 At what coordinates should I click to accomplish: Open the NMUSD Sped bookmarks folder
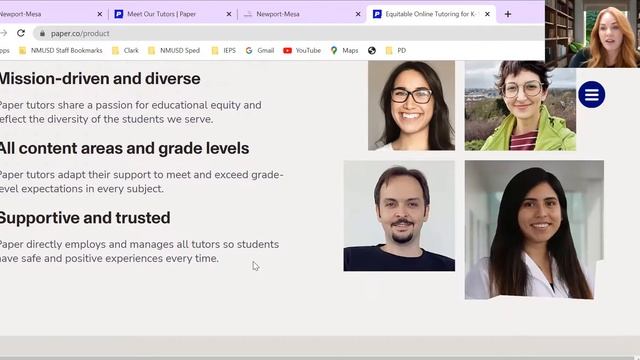(x=174, y=51)
